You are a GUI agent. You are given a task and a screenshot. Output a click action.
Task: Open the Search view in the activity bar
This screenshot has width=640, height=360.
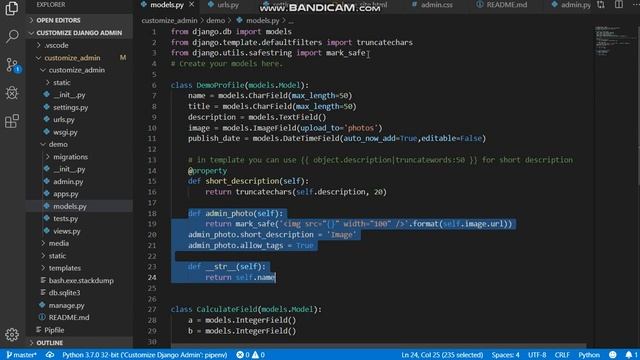pyautogui.click(x=12, y=36)
